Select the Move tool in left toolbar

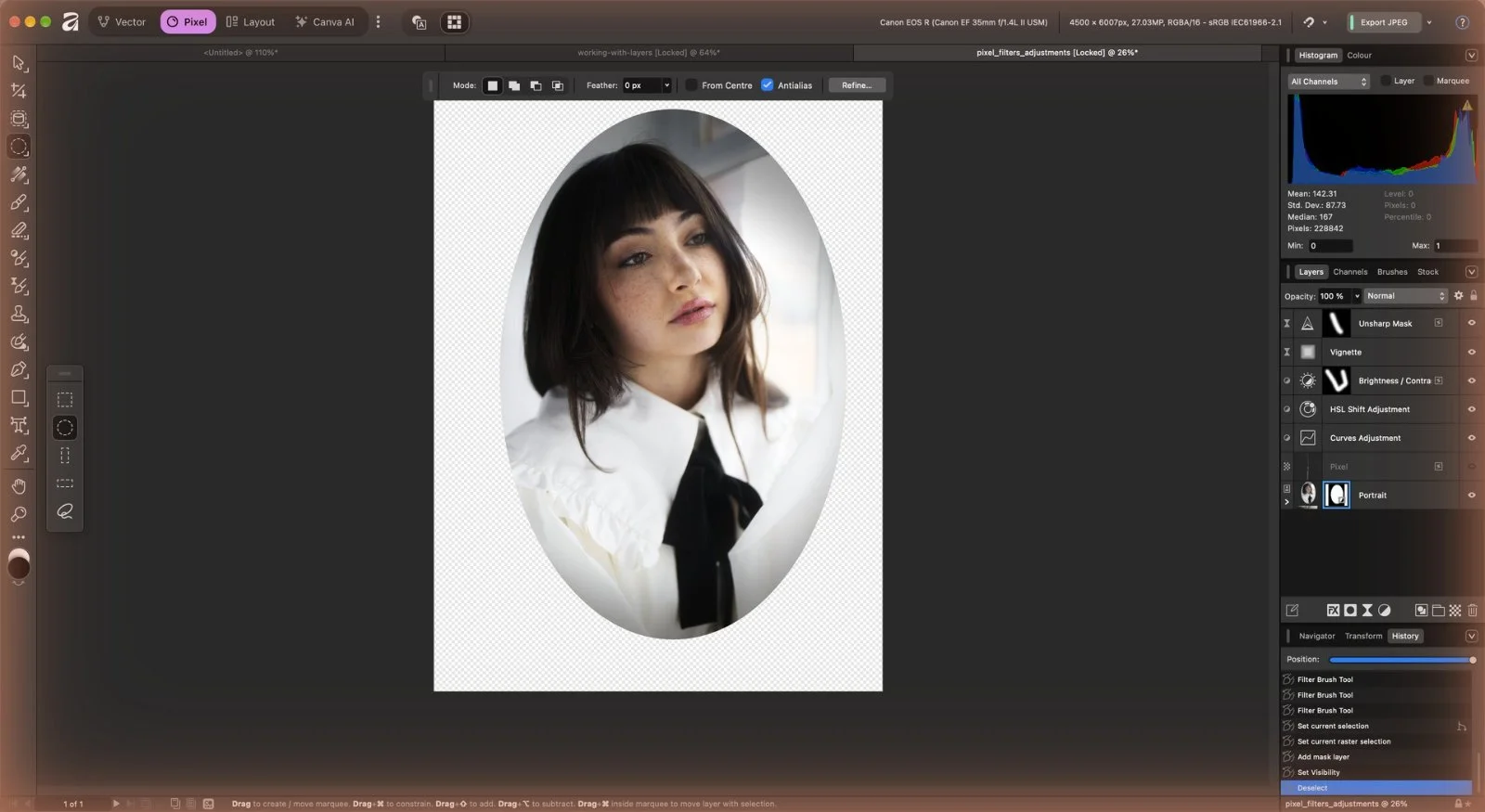coord(19,63)
